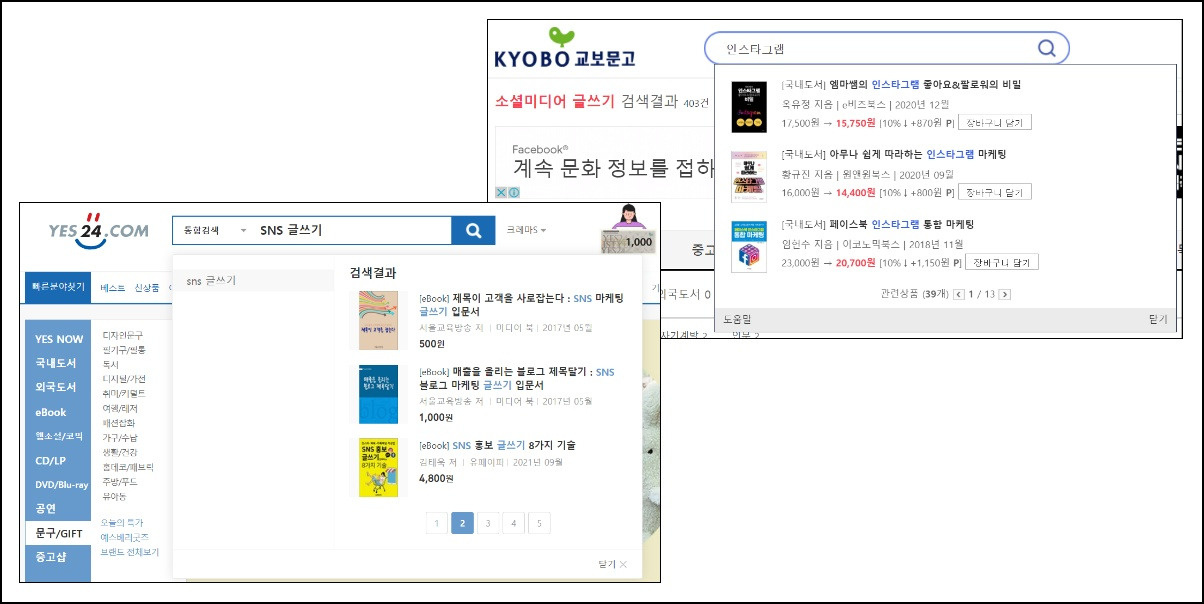The image size is (1204, 604).
Task: Click 장바구니 담기 for the first Kyobo book
Action: tap(994, 122)
